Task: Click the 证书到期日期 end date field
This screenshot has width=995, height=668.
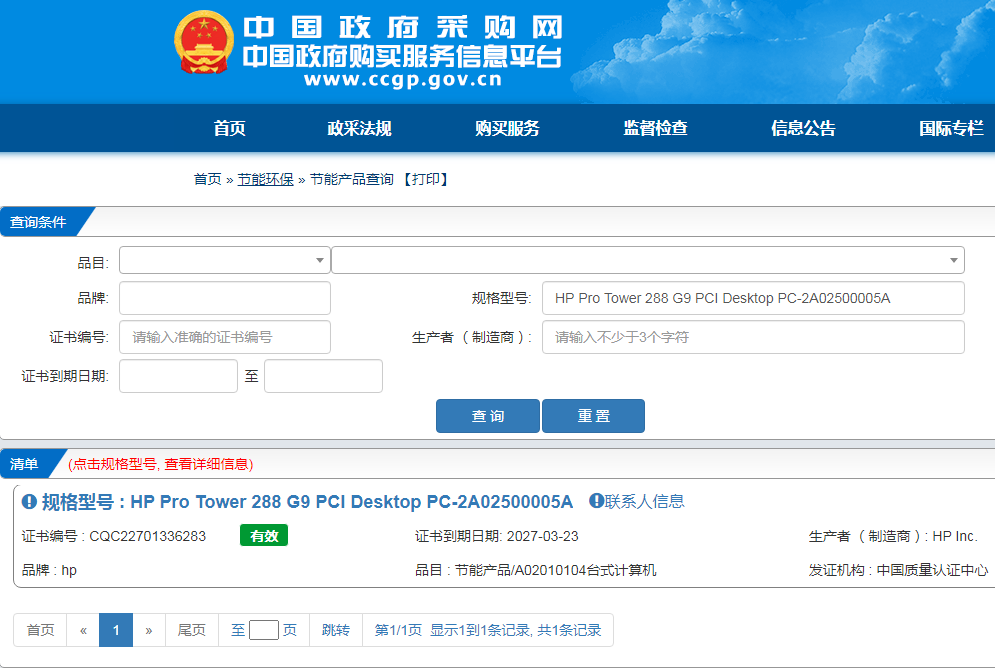Action: [324, 376]
